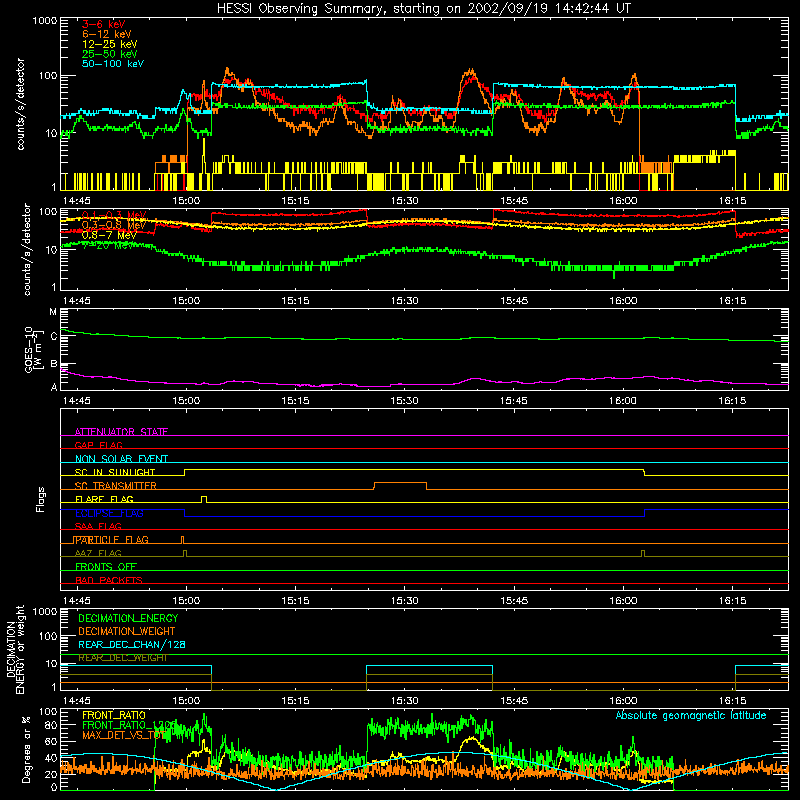Click the DECIMATION ENERGY or weight axis title

point(15,649)
